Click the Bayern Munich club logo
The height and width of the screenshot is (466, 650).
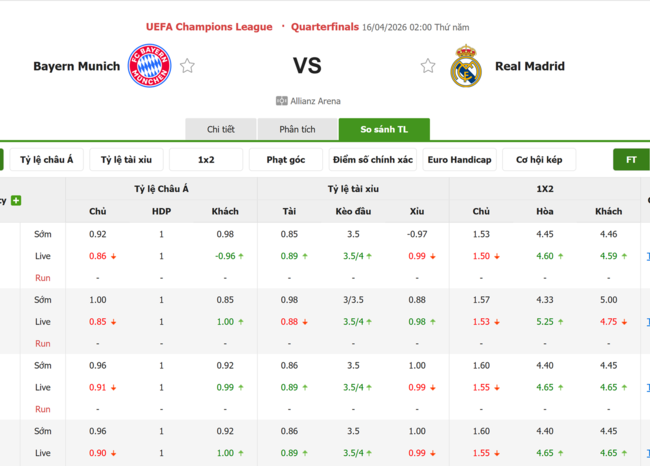point(149,66)
